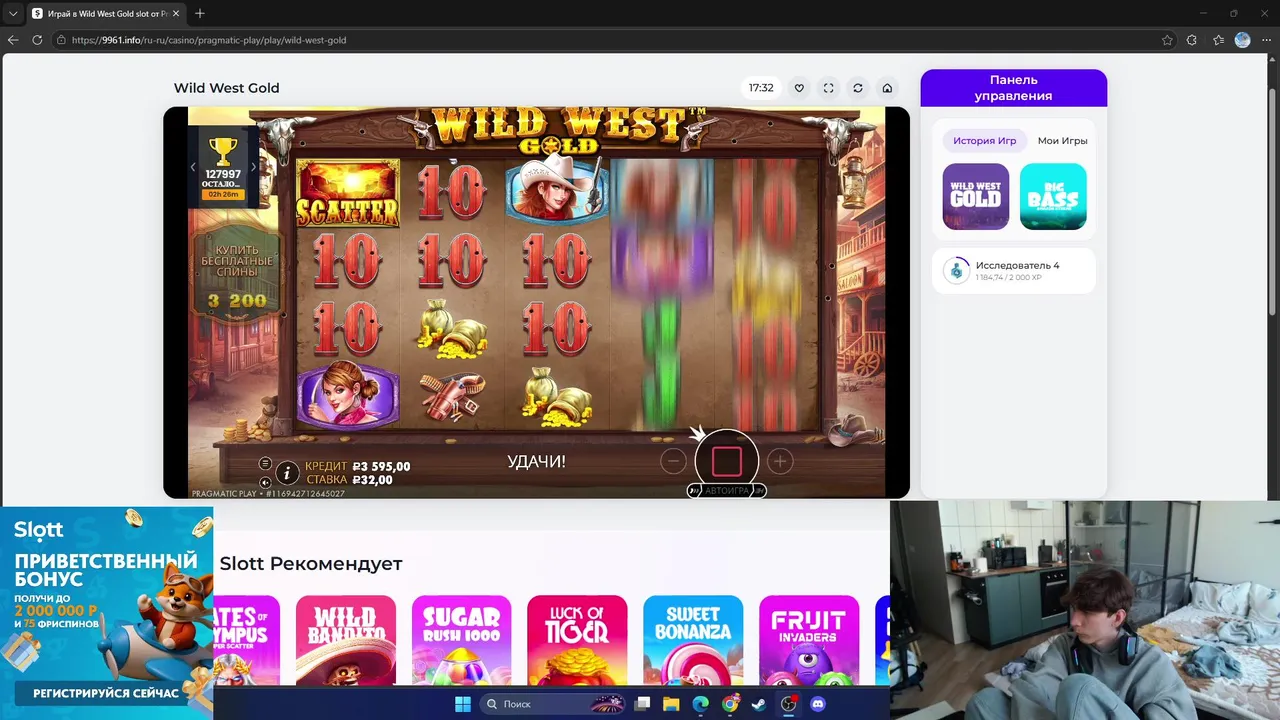
Task: Open the Windows Start menu
Action: coord(462,704)
